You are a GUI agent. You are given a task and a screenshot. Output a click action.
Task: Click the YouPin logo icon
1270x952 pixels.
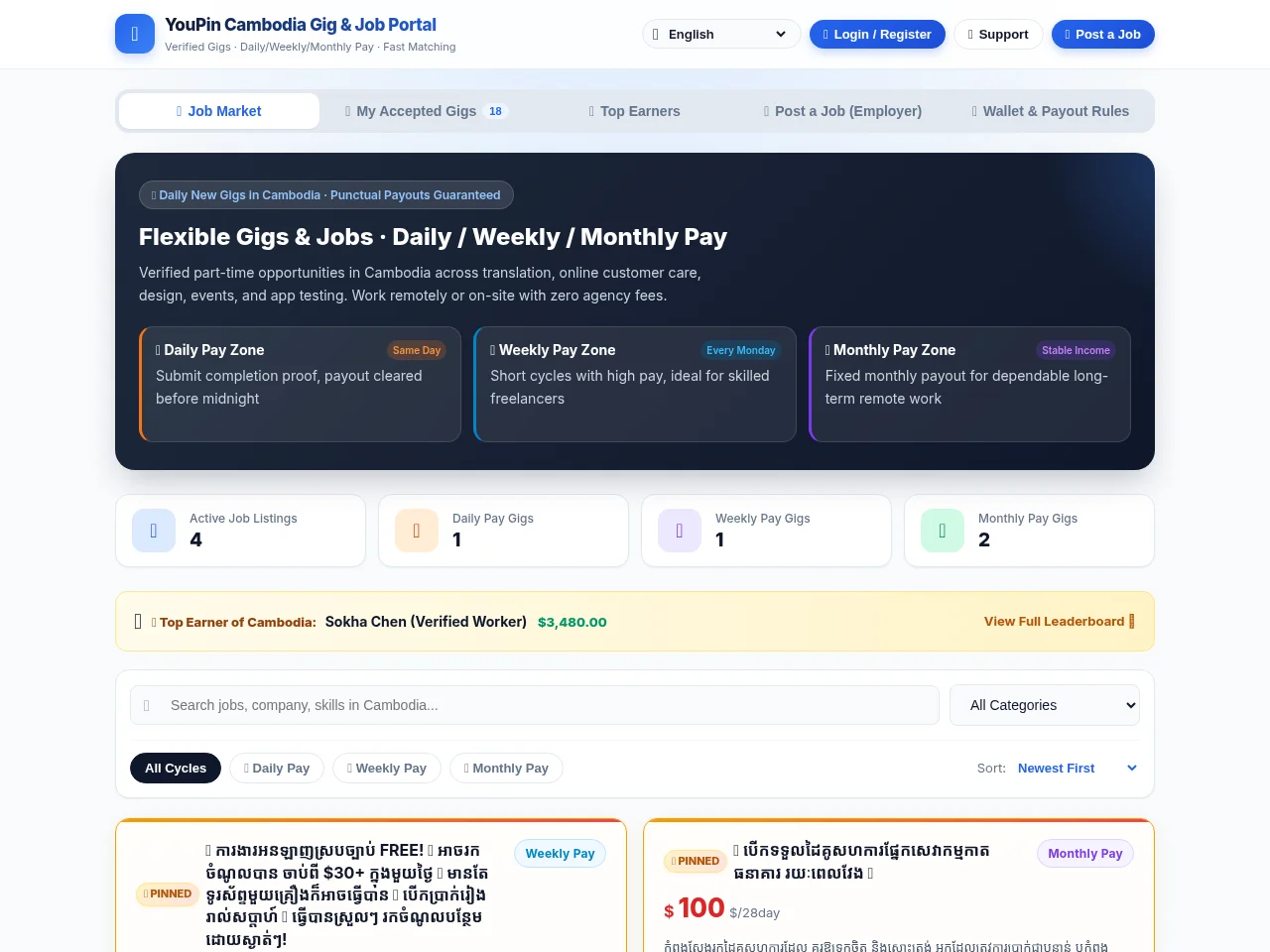coord(135,34)
